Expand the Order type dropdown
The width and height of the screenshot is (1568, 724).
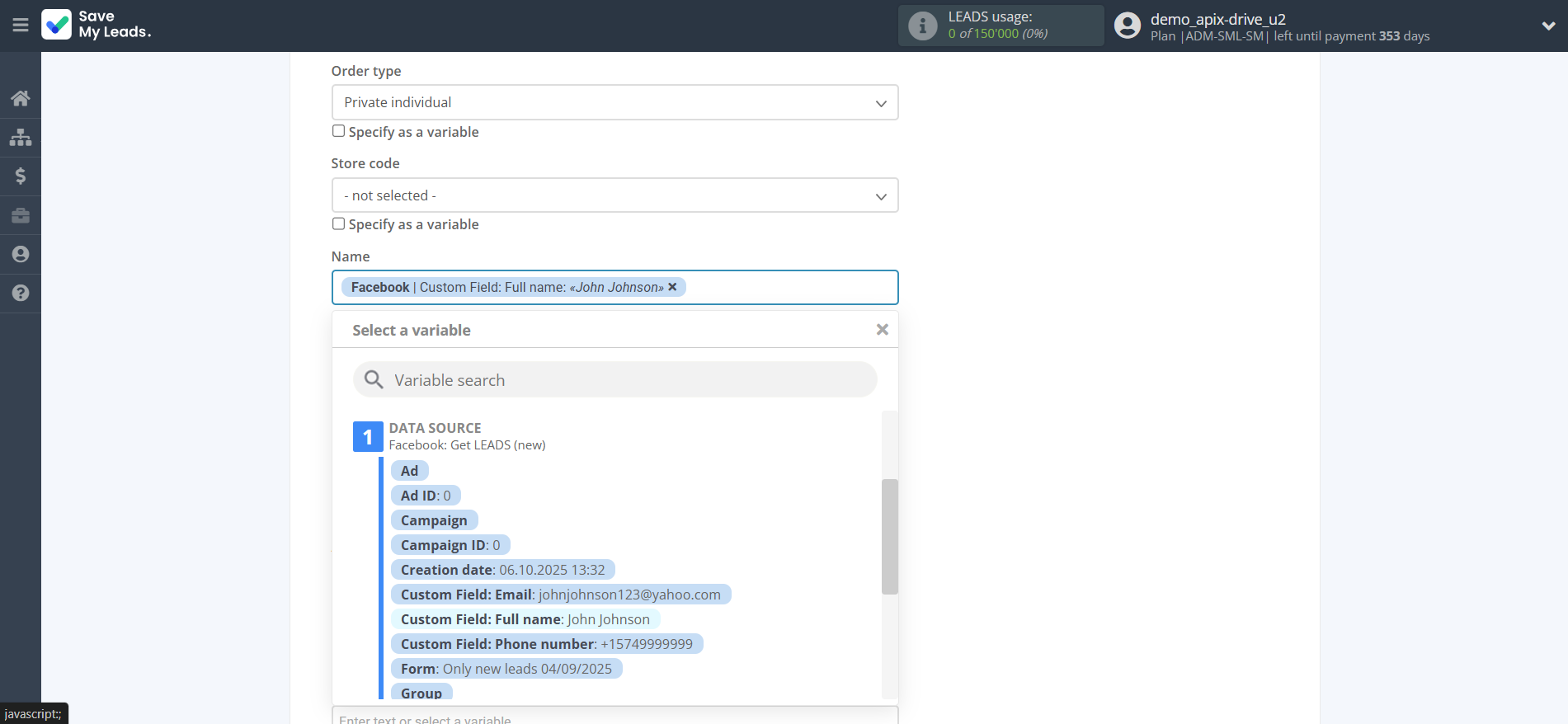pyautogui.click(x=614, y=102)
